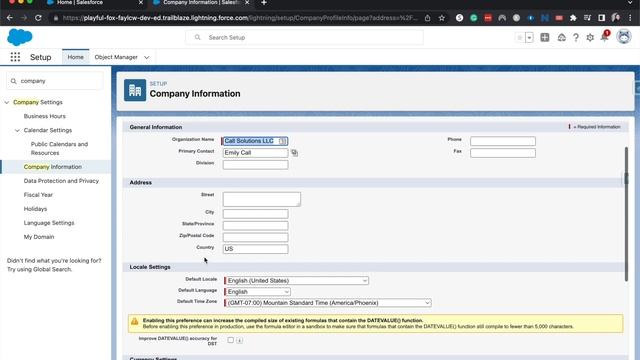Collapse the Calendar Settings tree node
Viewport: 640px width, 360px height.
[x=17, y=130]
